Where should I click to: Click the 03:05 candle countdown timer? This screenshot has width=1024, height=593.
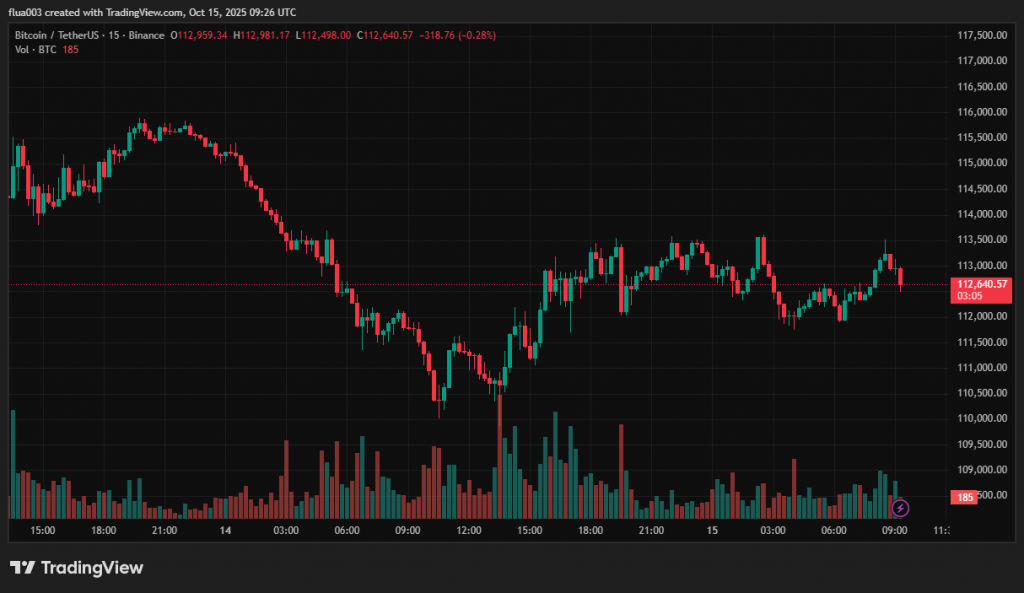968,296
